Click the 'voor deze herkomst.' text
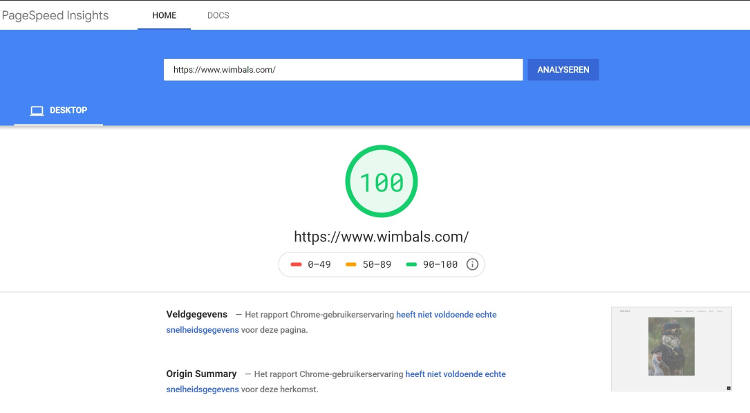 pyautogui.click(x=279, y=389)
